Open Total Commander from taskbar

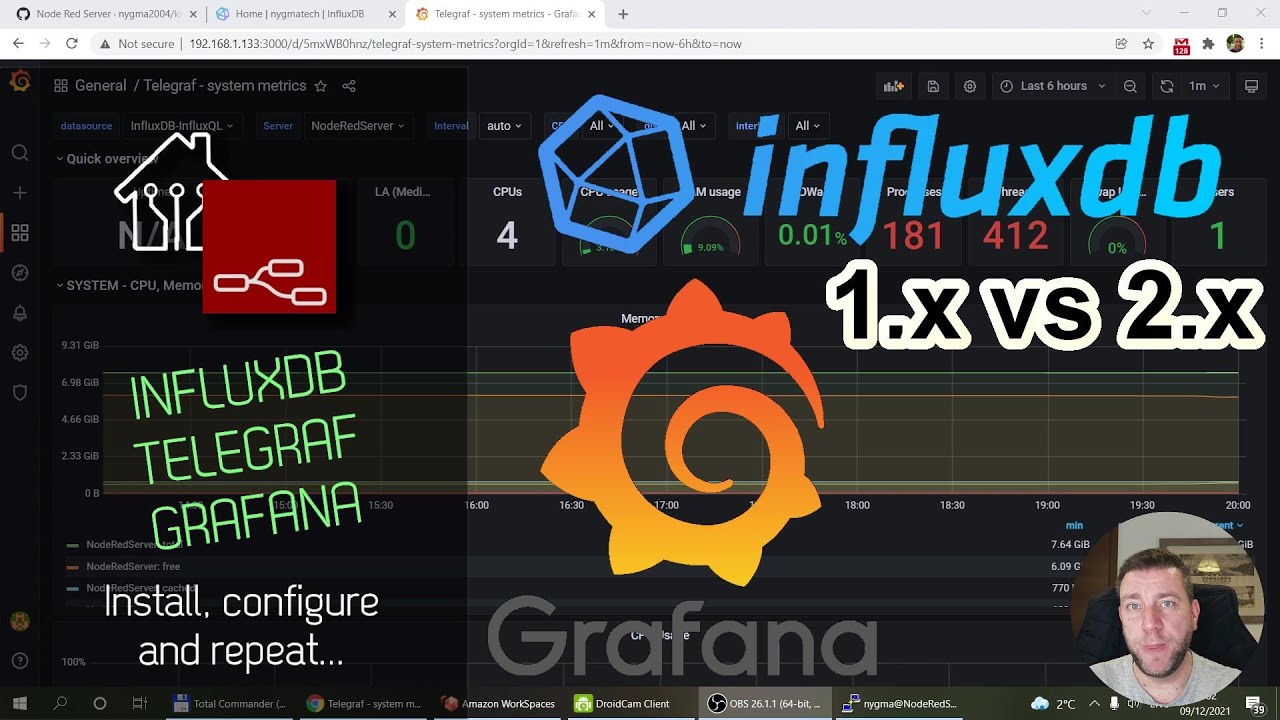click(x=230, y=703)
